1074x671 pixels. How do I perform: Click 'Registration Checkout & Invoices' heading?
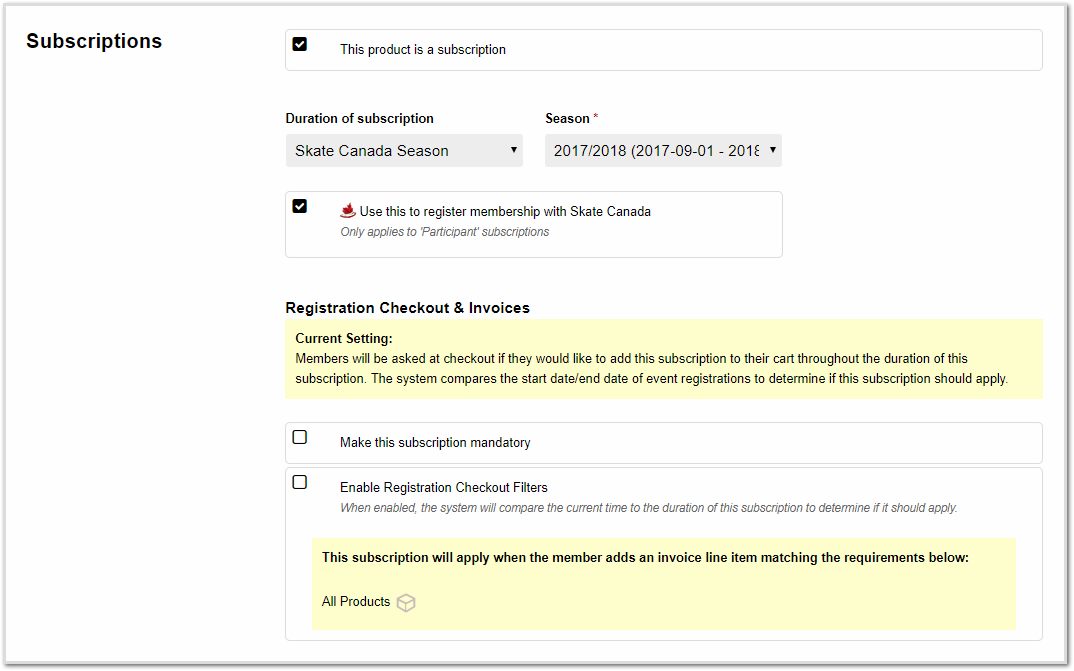(408, 308)
